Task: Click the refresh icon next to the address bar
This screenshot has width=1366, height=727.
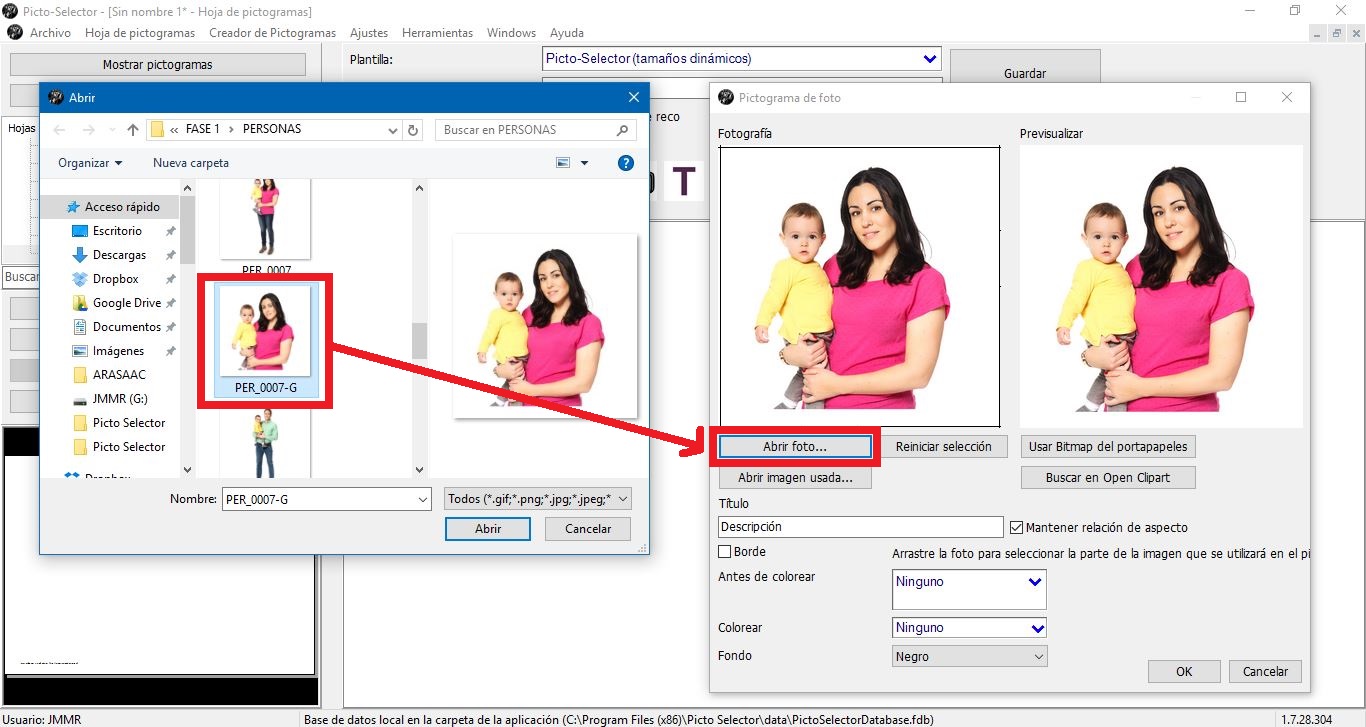Action: [x=413, y=129]
